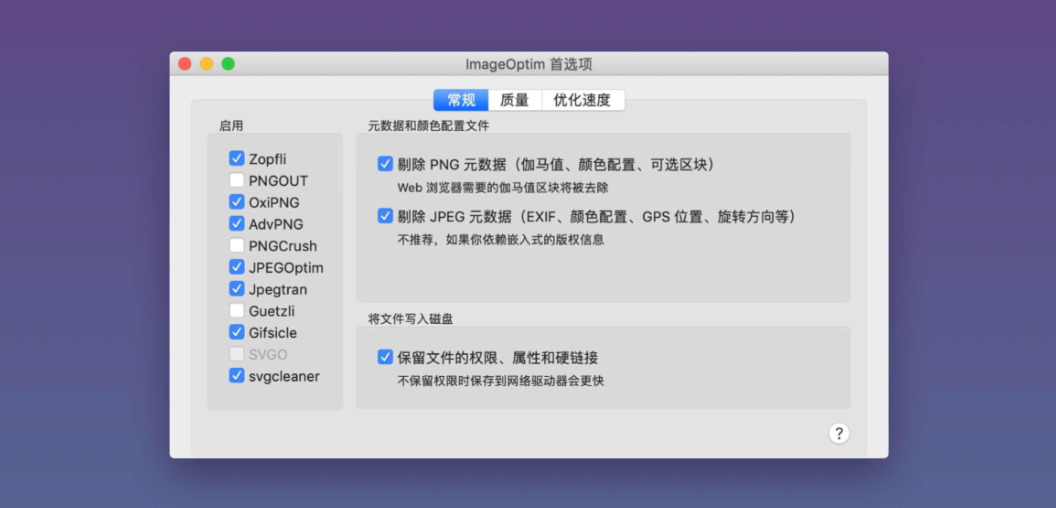This screenshot has width=1056, height=508.
Task: Click the help question mark button
Action: (x=839, y=433)
